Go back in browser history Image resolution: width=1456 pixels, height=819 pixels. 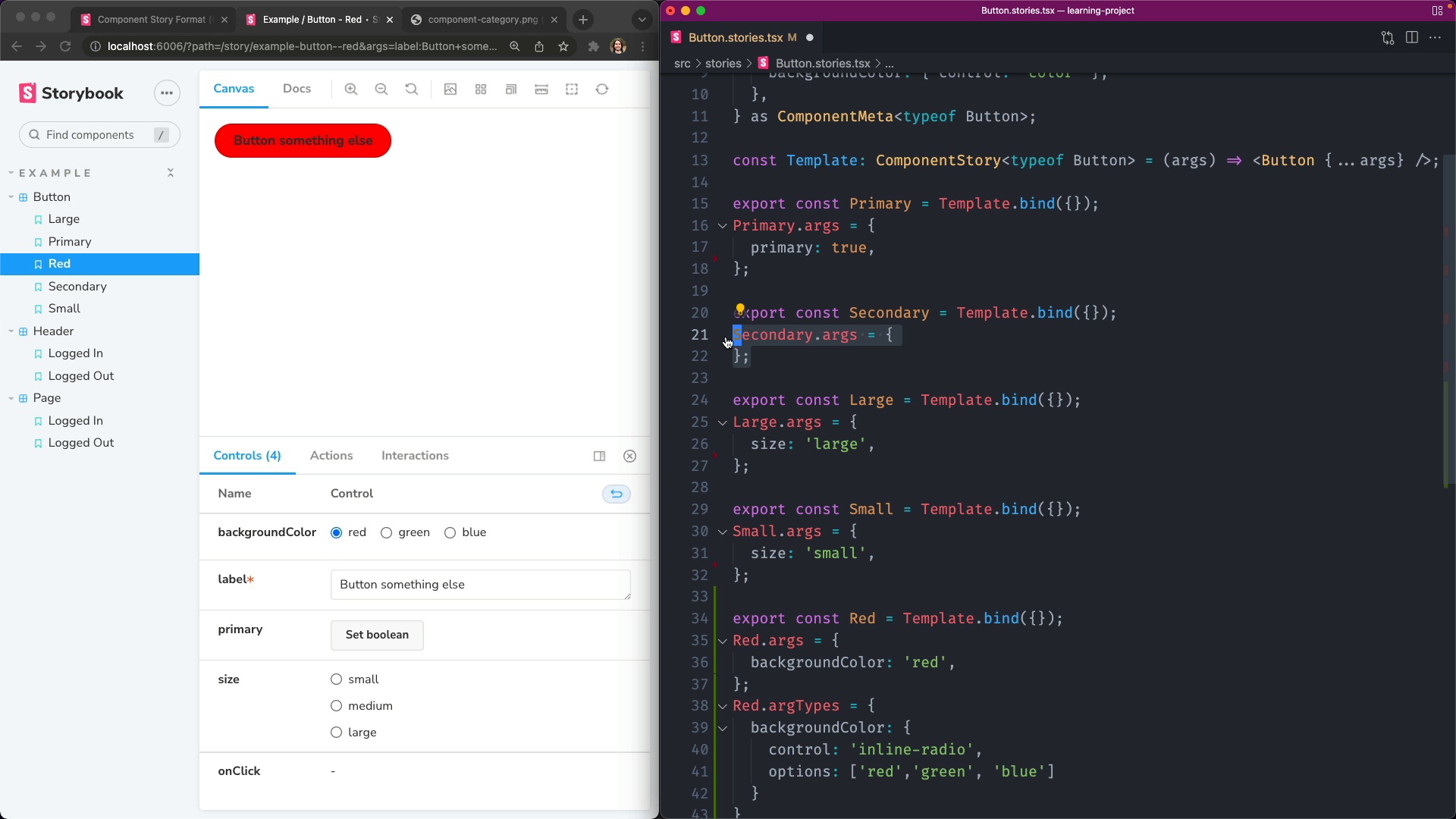[x=17, y=46]
